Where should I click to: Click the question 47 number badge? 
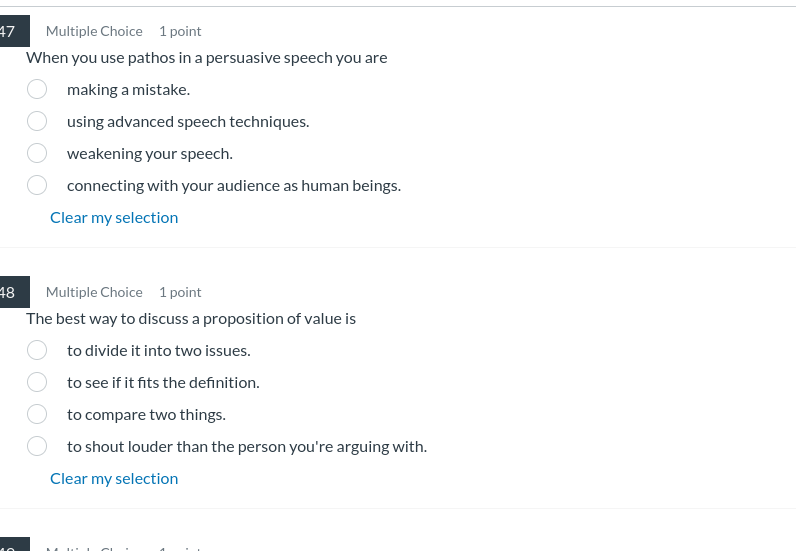(10, 31)
